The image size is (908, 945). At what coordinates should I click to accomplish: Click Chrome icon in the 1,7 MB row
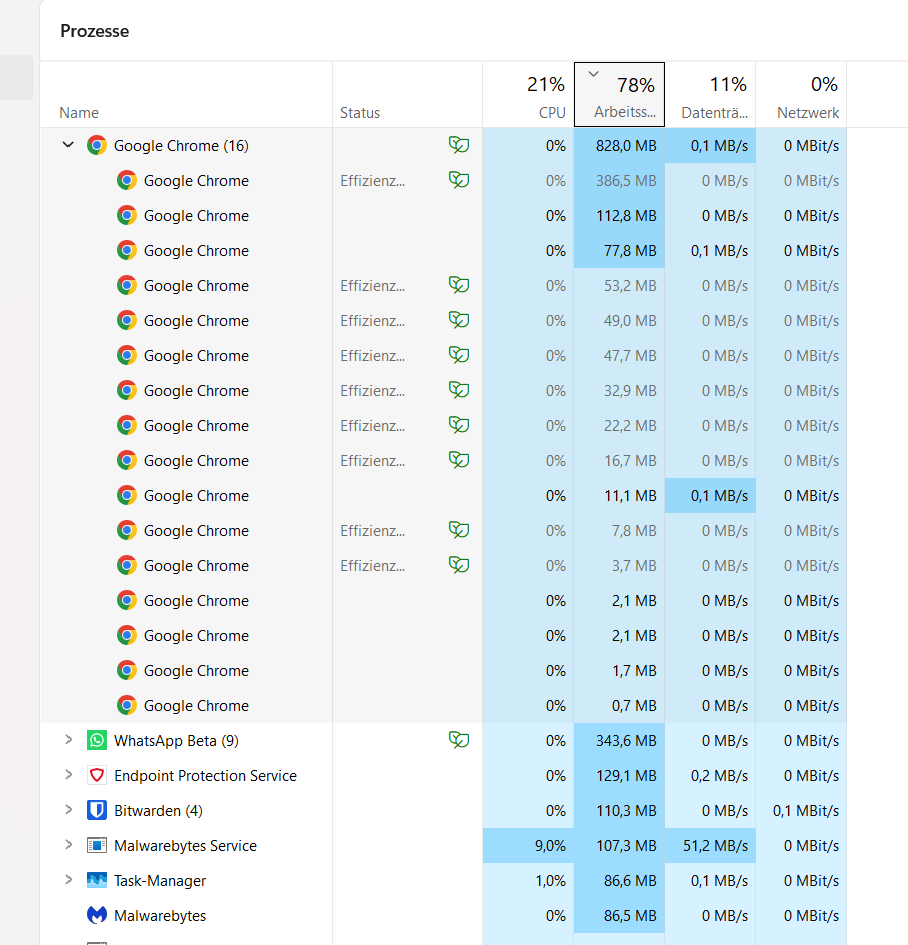(127, 670)
